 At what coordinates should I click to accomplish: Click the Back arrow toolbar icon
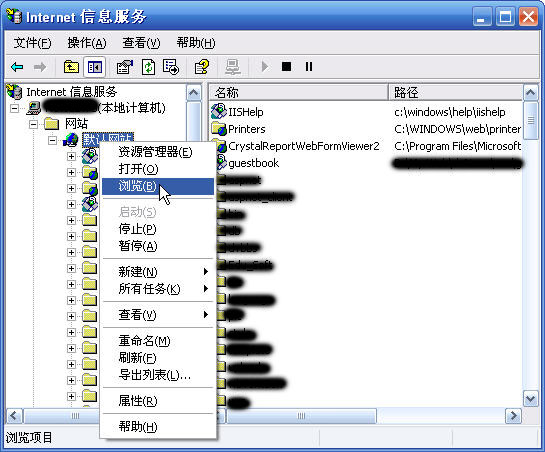click(x=17, y=66)
